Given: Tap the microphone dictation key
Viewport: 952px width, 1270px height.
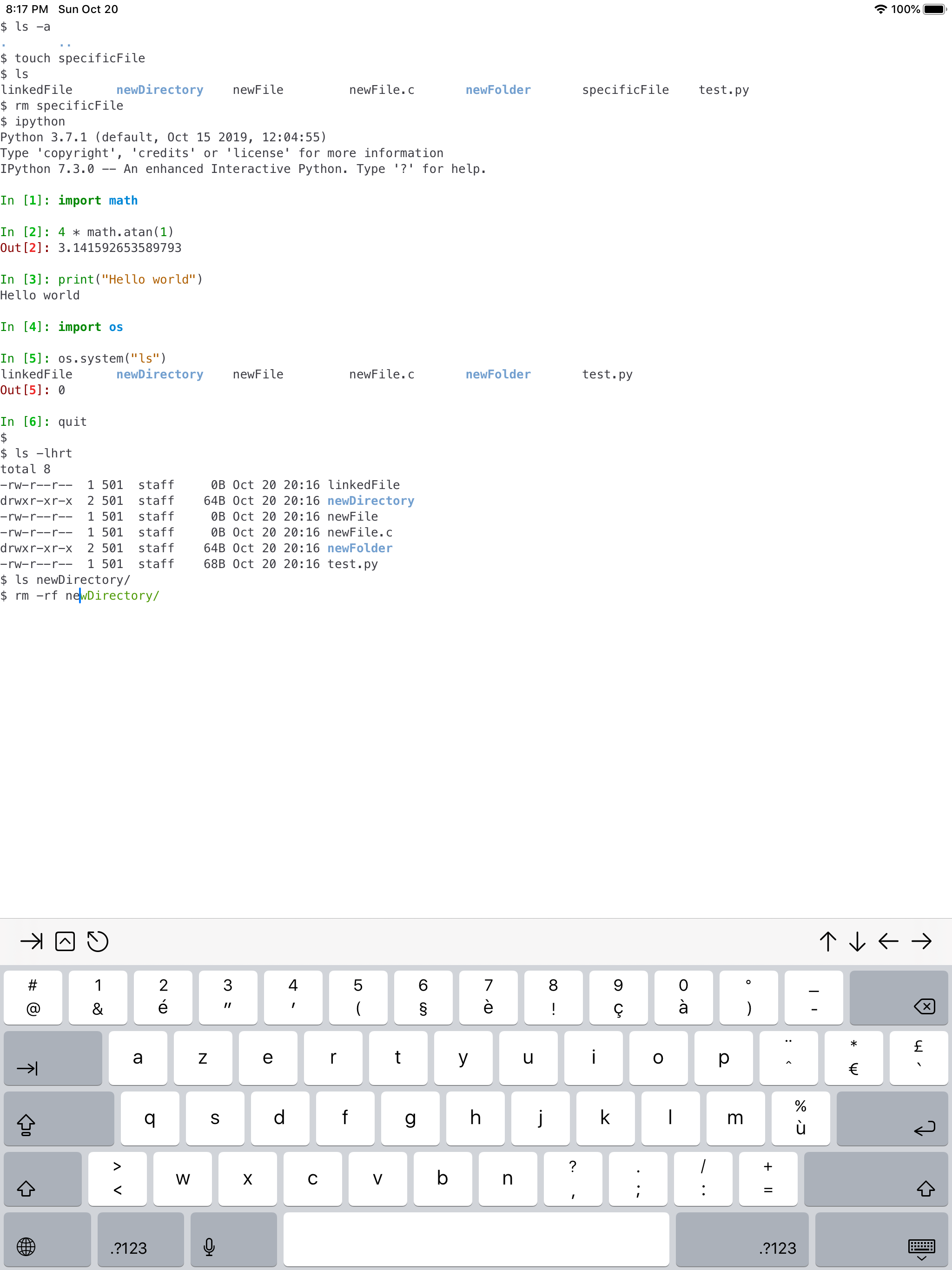Looking at the screenshot, I should 233,1239.
